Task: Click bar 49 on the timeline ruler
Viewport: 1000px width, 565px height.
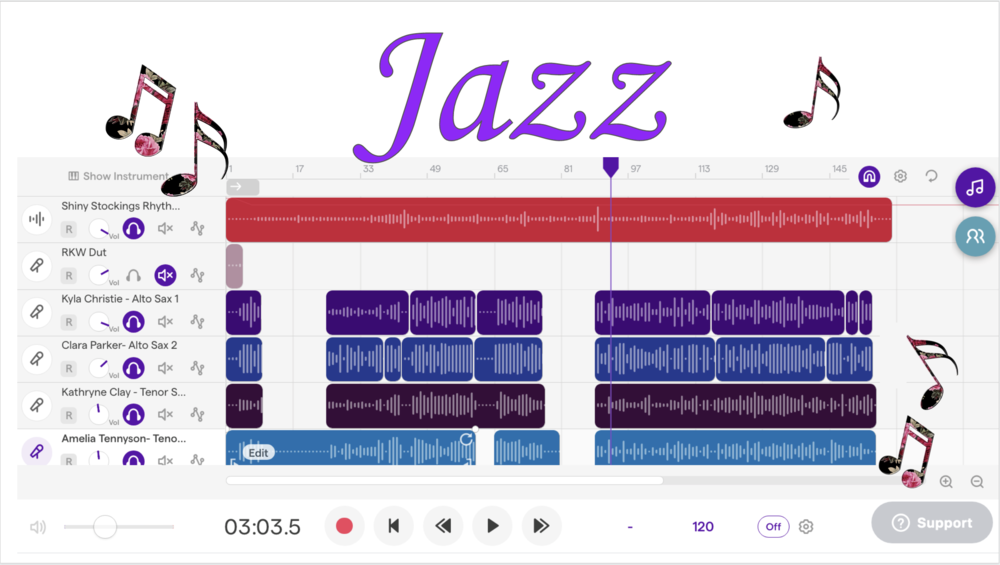Action: (435, 169)
